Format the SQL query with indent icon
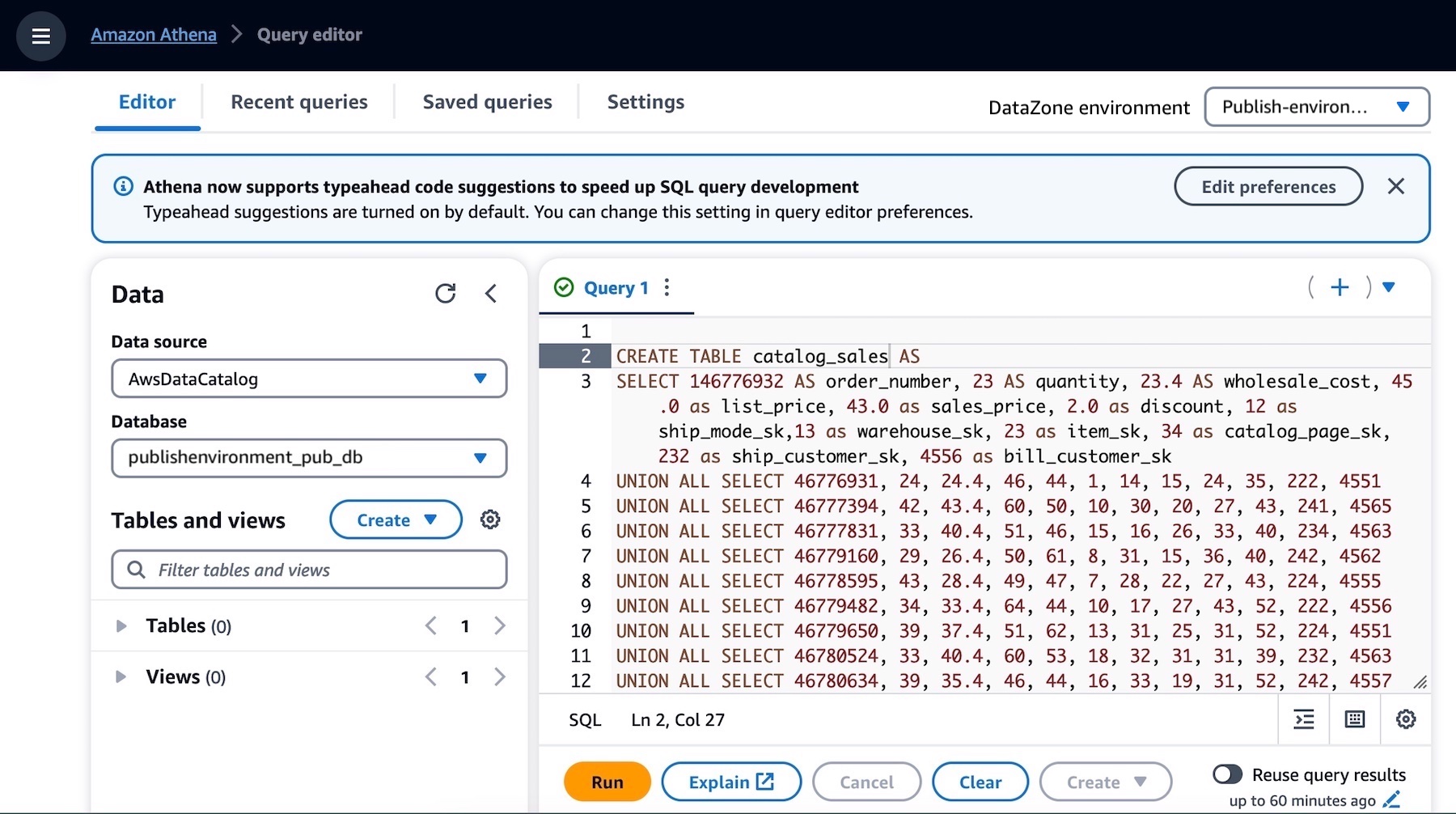This screenshot has width=1456, height=814. point(1304,719)
